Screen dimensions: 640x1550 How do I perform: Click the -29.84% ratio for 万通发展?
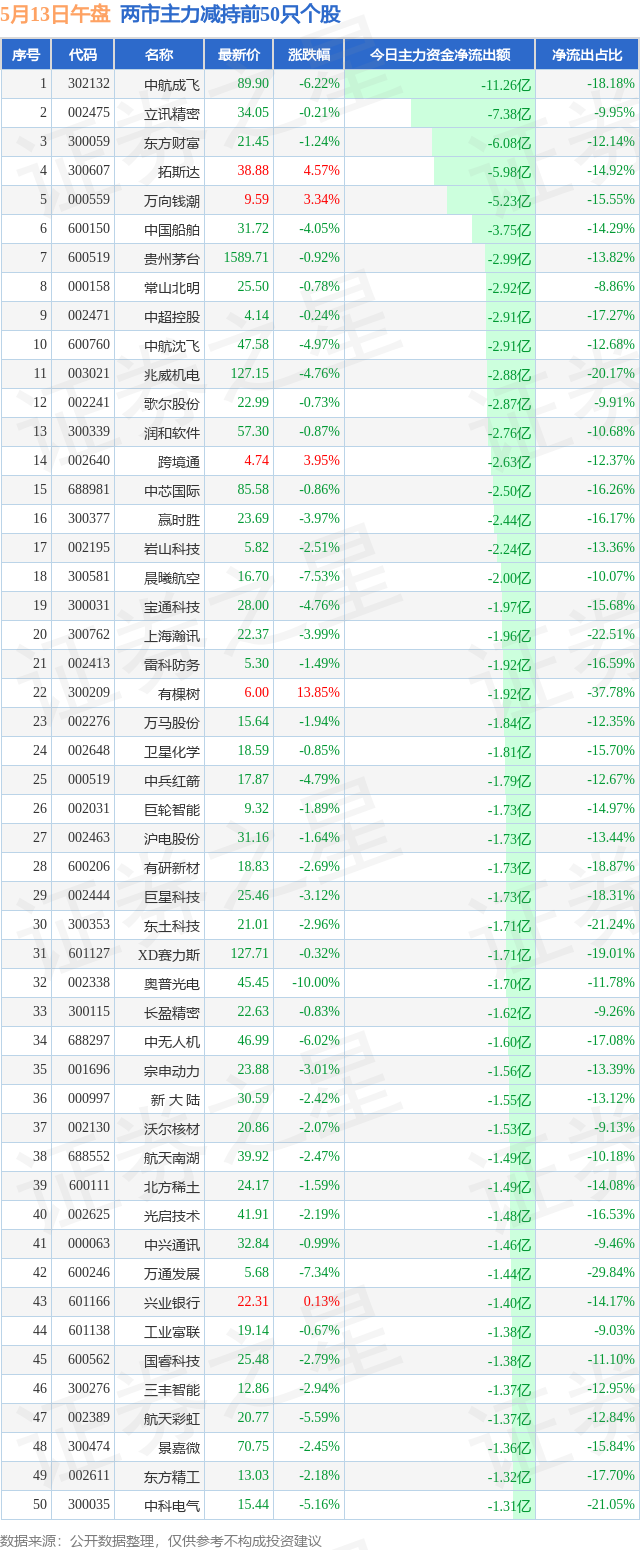tap(612, 1273)
